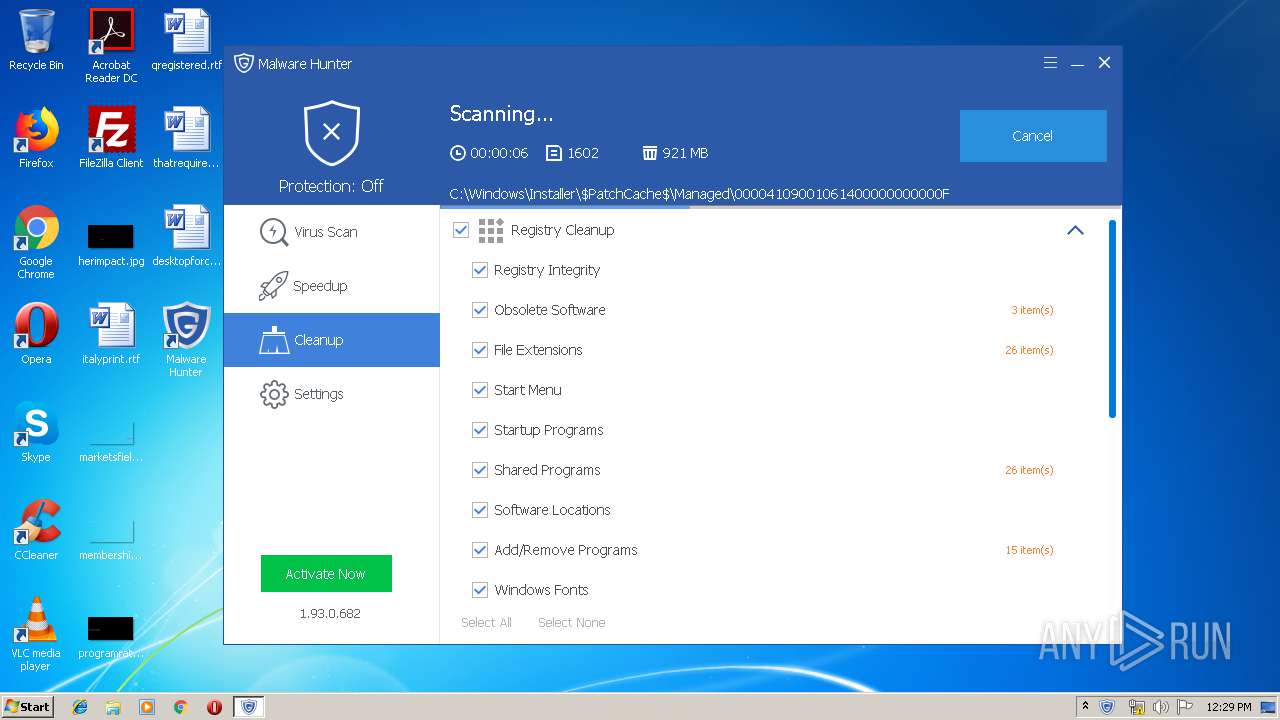Screen dimensions: 1280x720
Task: Select Malware Hunter desktop shortcut
Action: pos(186,340)
